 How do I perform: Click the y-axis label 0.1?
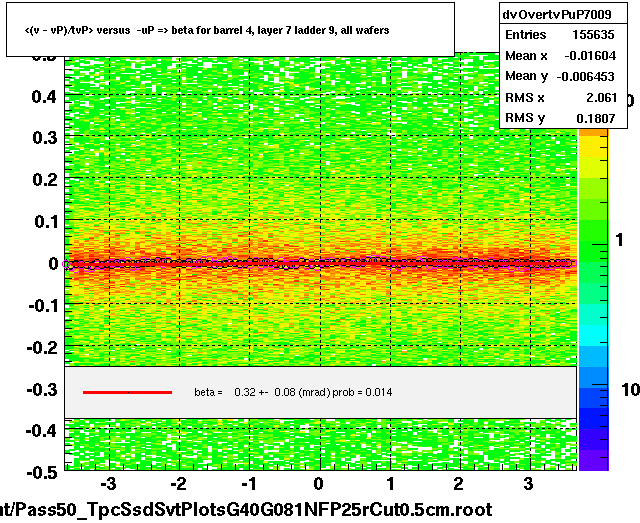(x=46, y=222)
